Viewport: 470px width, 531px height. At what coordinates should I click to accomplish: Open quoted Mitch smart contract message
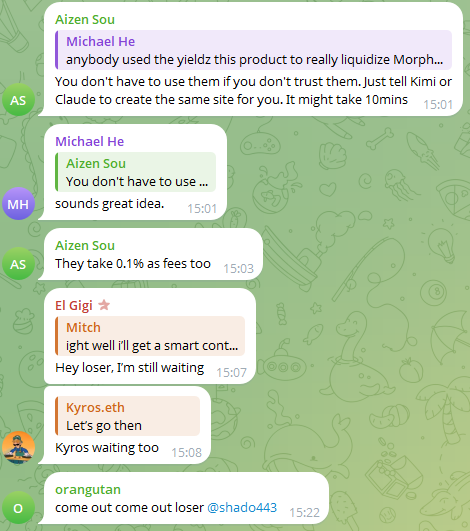[150, 336]
